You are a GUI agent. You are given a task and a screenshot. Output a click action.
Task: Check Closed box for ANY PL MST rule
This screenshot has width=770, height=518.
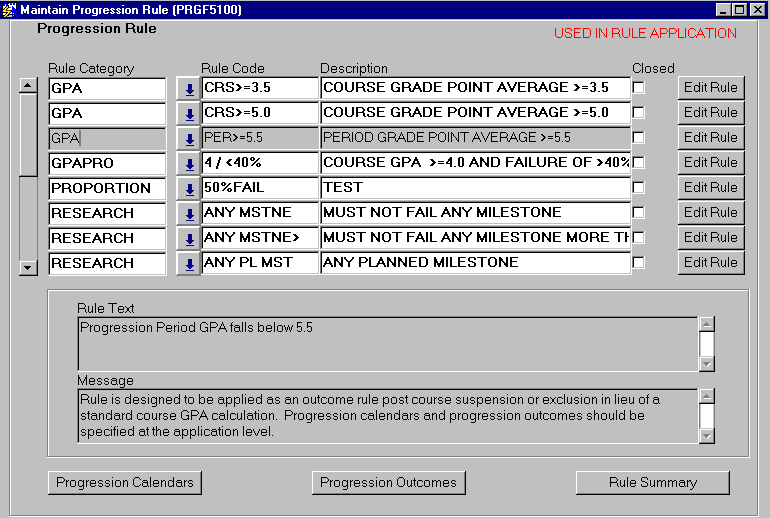point(639,263)
